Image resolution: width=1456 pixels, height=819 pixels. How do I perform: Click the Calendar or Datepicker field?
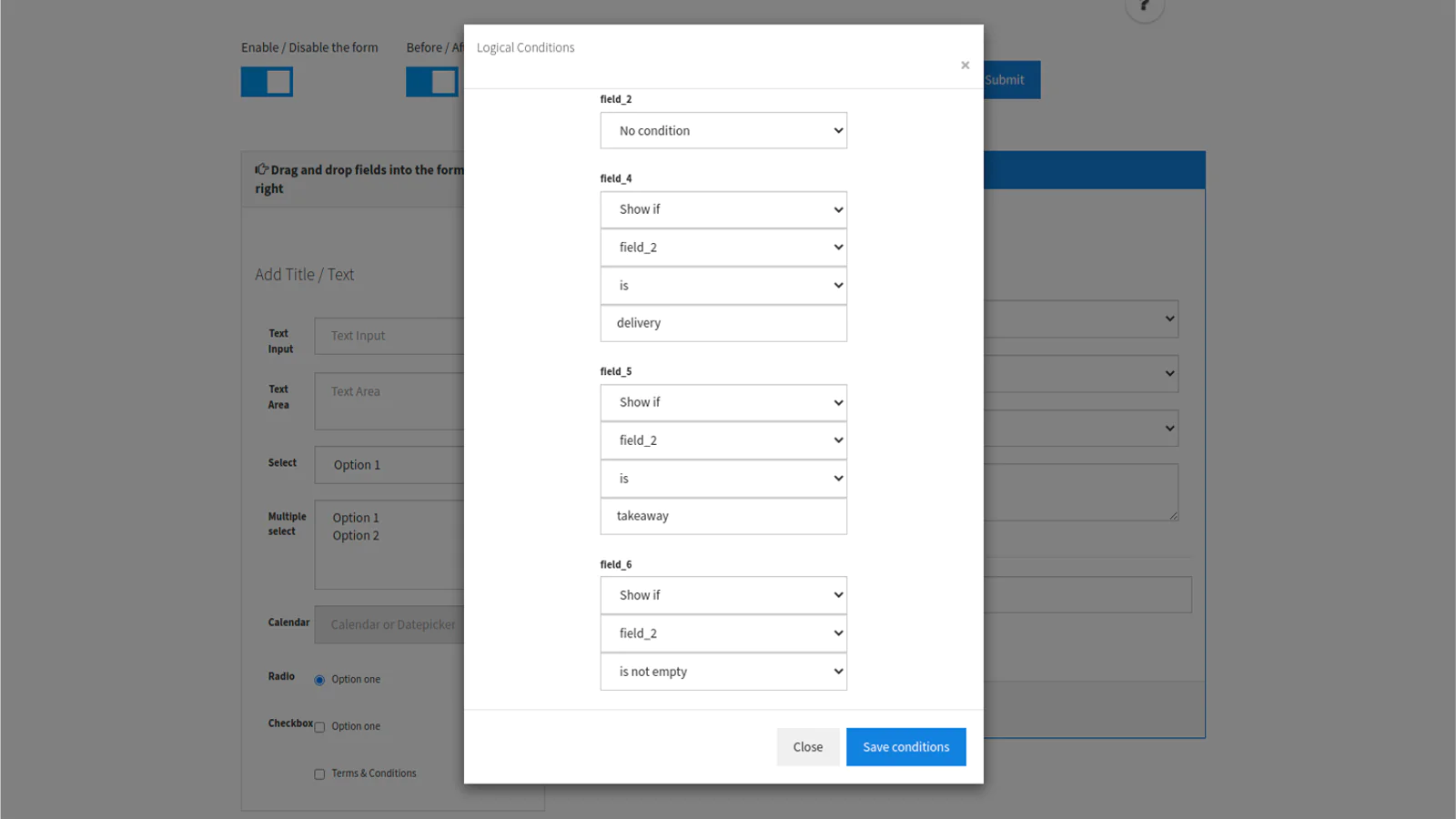389,625
